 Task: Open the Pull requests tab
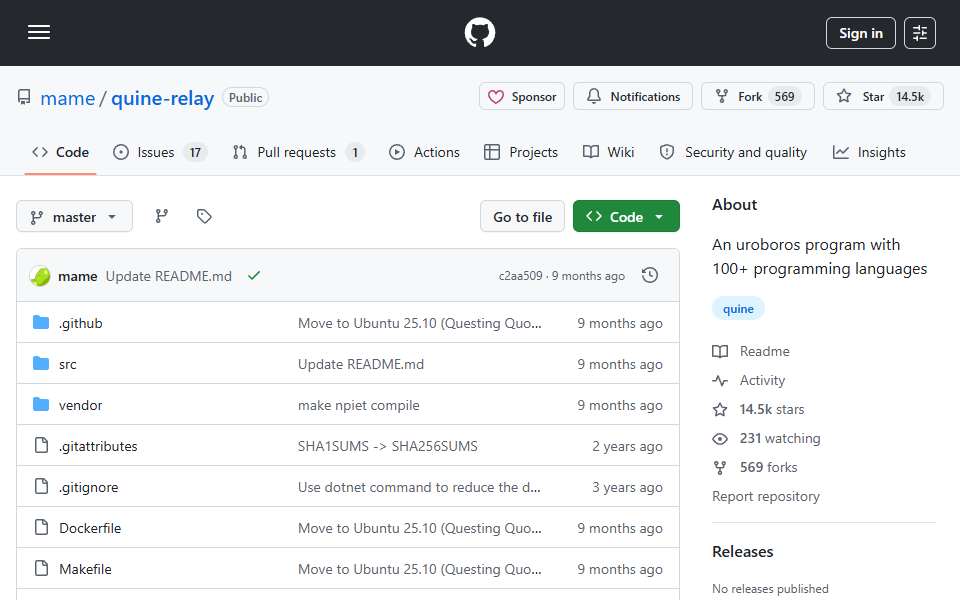[x=298, y=152]
